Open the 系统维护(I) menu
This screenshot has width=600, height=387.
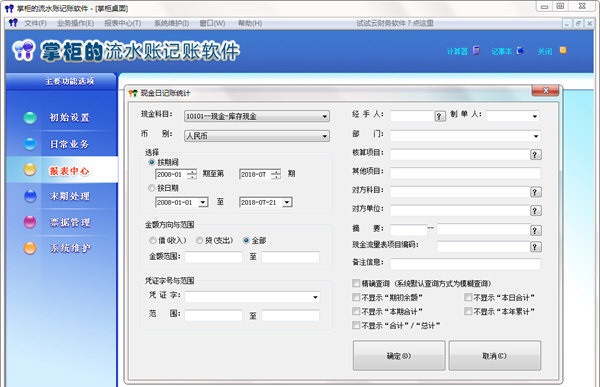pyautogui.click(x=171, y=23)
